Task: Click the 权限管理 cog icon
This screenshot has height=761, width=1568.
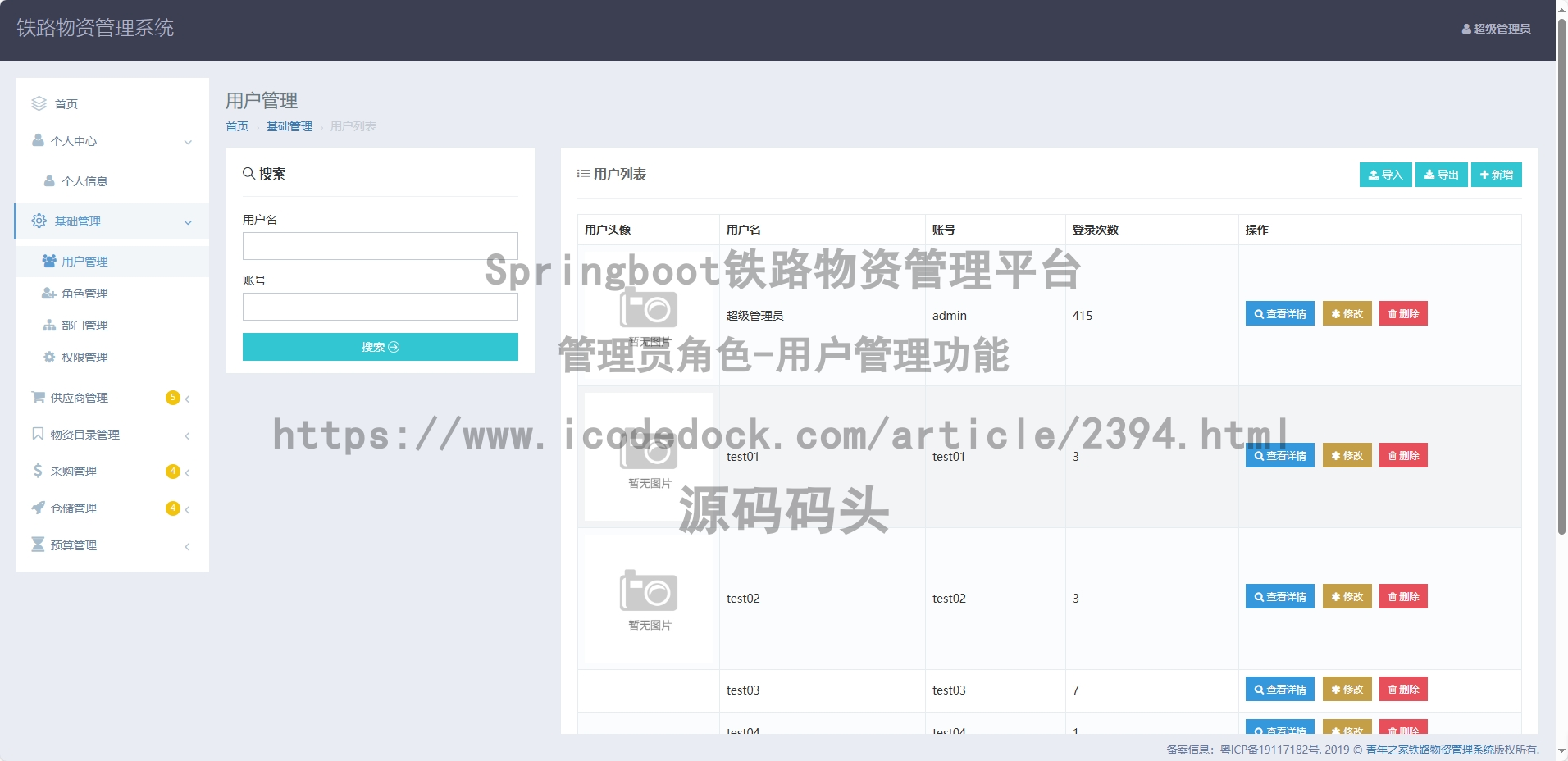Action: (49, 357)
